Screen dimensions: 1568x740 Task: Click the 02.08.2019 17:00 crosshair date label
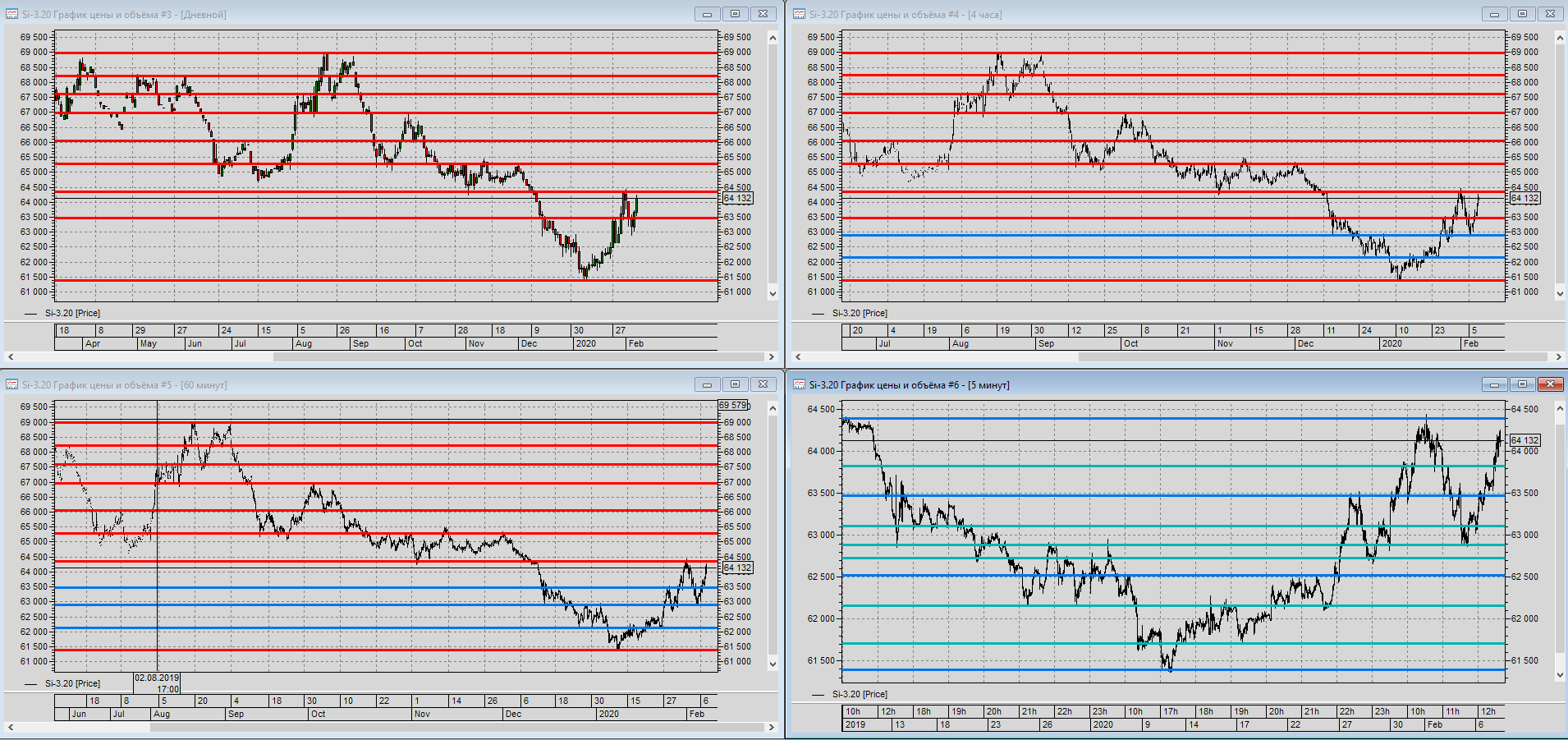click(157, 683)
